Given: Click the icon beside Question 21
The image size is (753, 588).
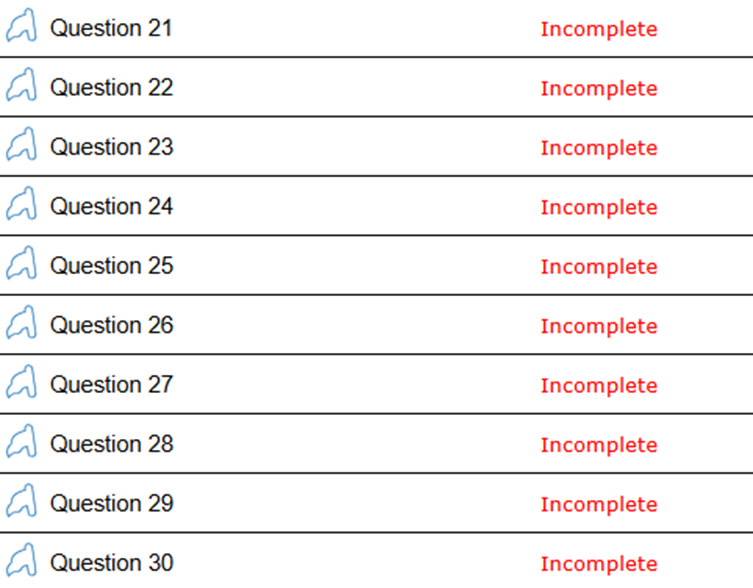Looking at the screenshot, I should (21, 28).
